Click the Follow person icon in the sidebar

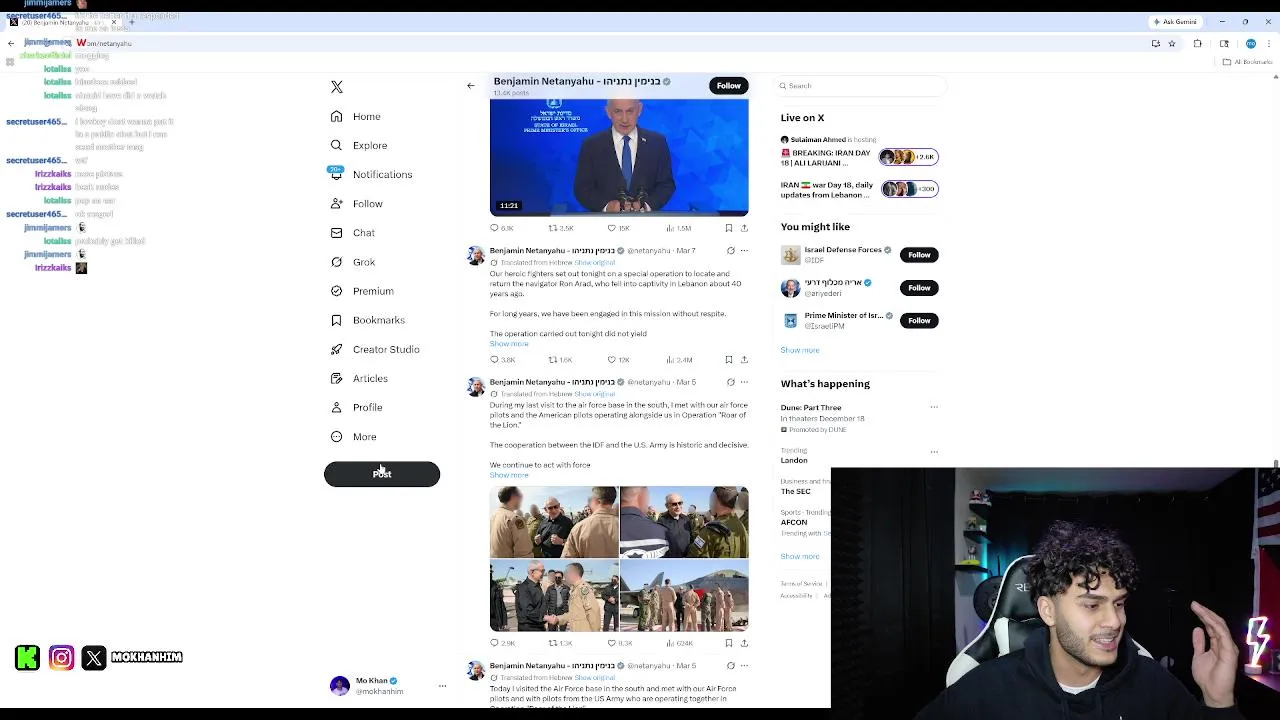pos(336,204)
